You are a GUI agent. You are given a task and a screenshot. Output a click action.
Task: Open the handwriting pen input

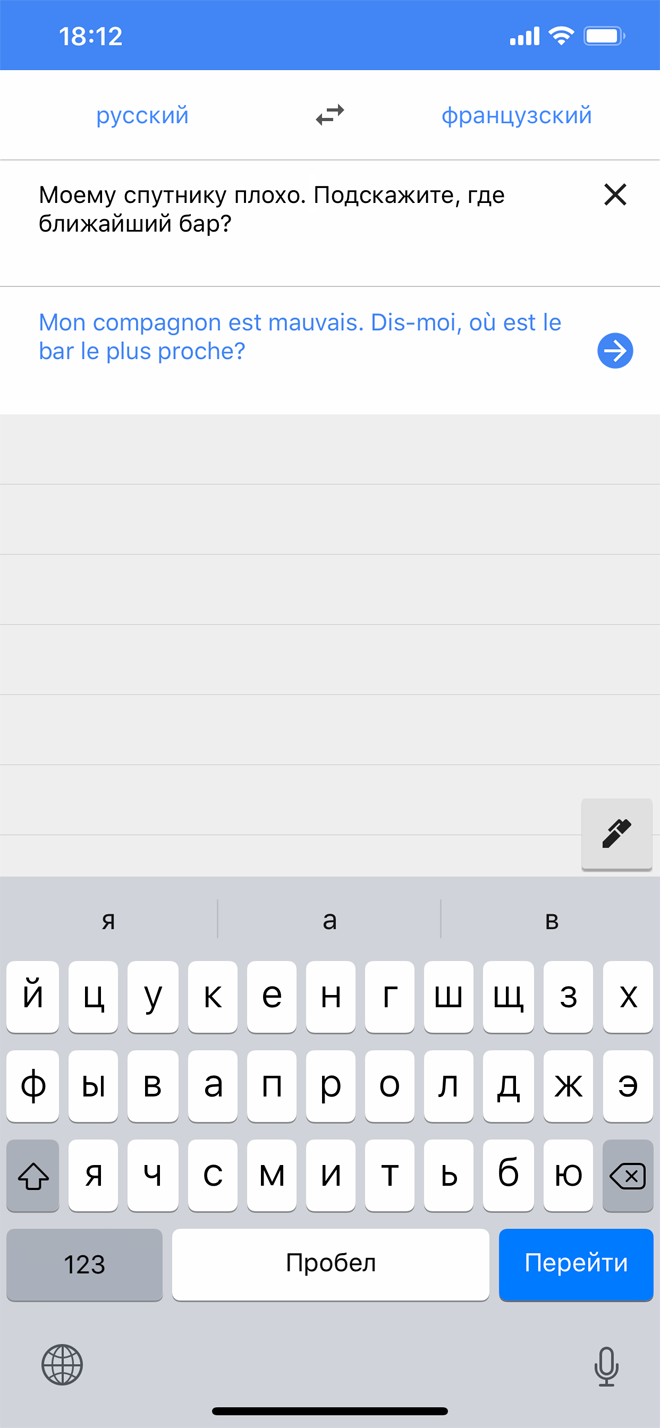coord(616,834)
